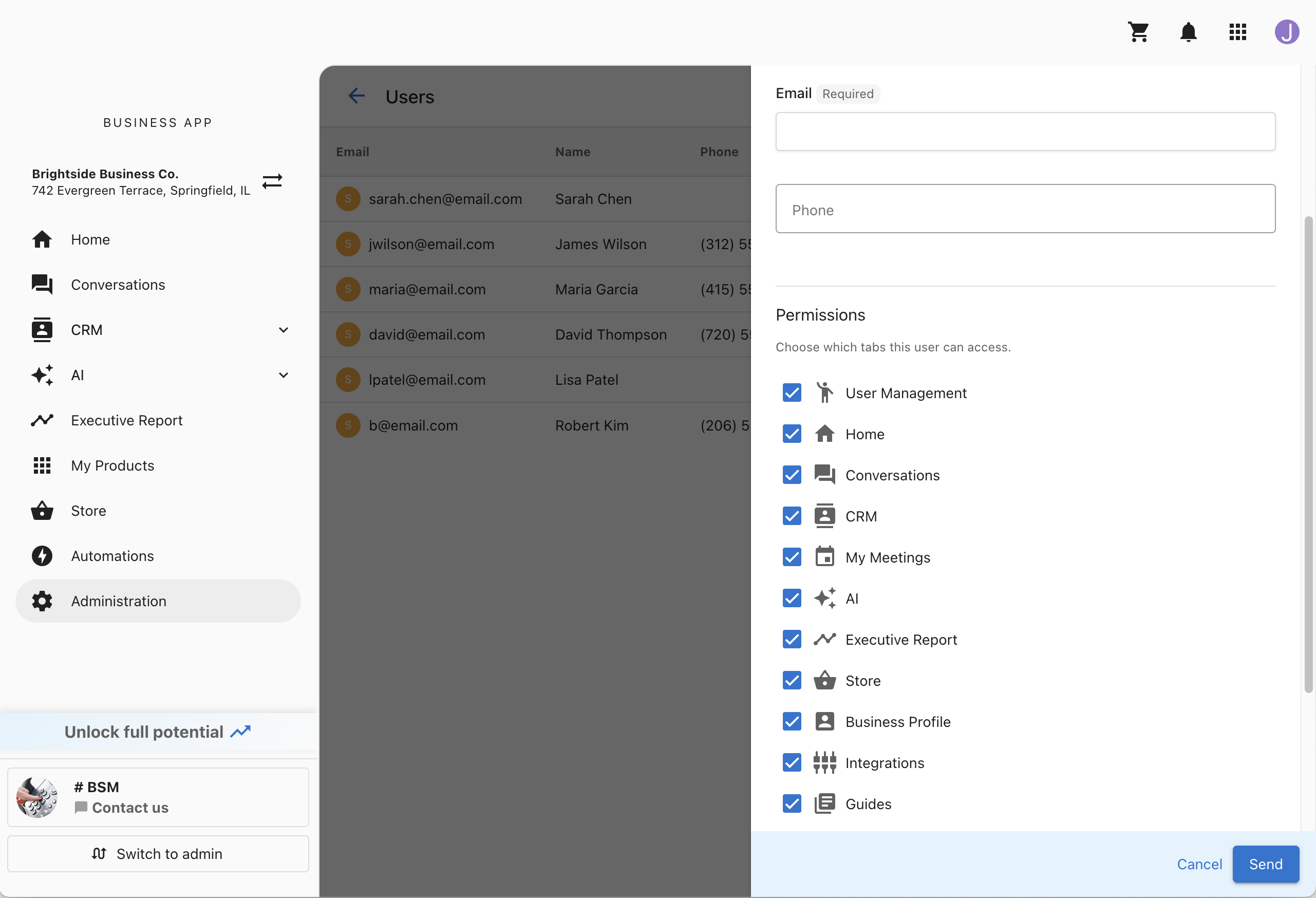Click the Phone input field
Viewport: 1316px width, 898px height.
(x=1025, y=209)
